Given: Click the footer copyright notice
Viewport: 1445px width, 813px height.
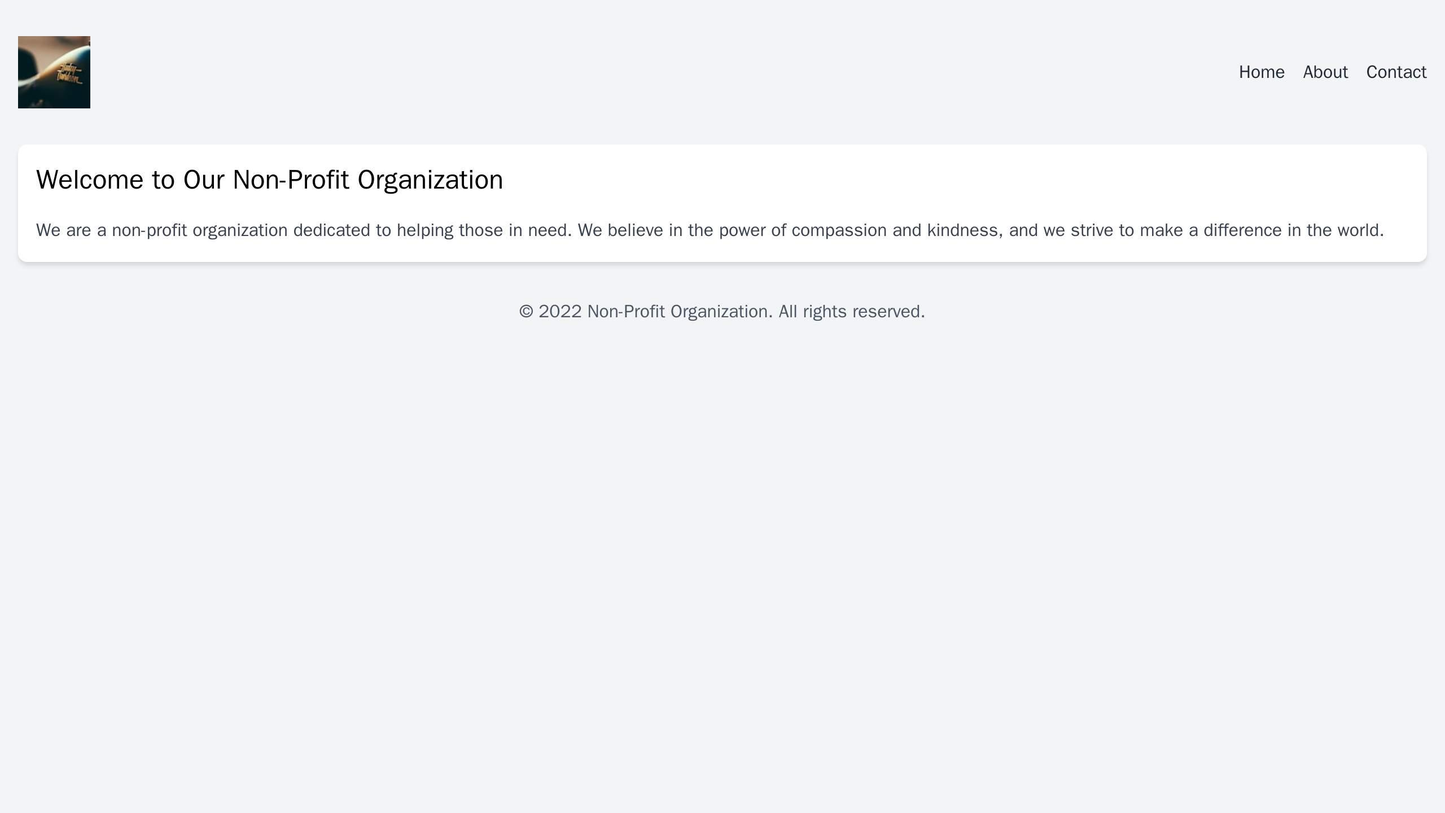Looking at the screenshot, I should (x=721, y=312).
